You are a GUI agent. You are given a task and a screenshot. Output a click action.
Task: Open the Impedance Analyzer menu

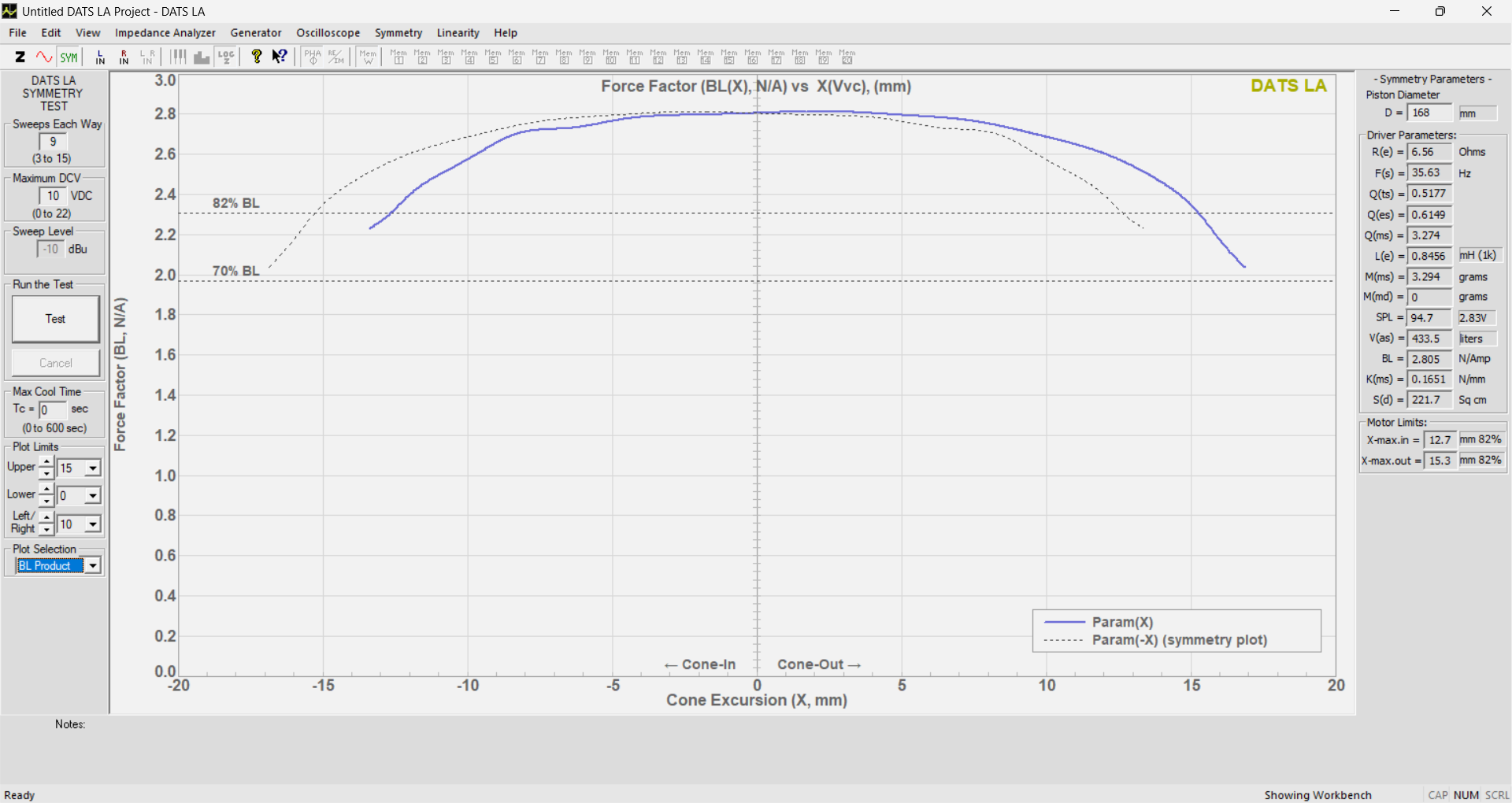[165, 33]
